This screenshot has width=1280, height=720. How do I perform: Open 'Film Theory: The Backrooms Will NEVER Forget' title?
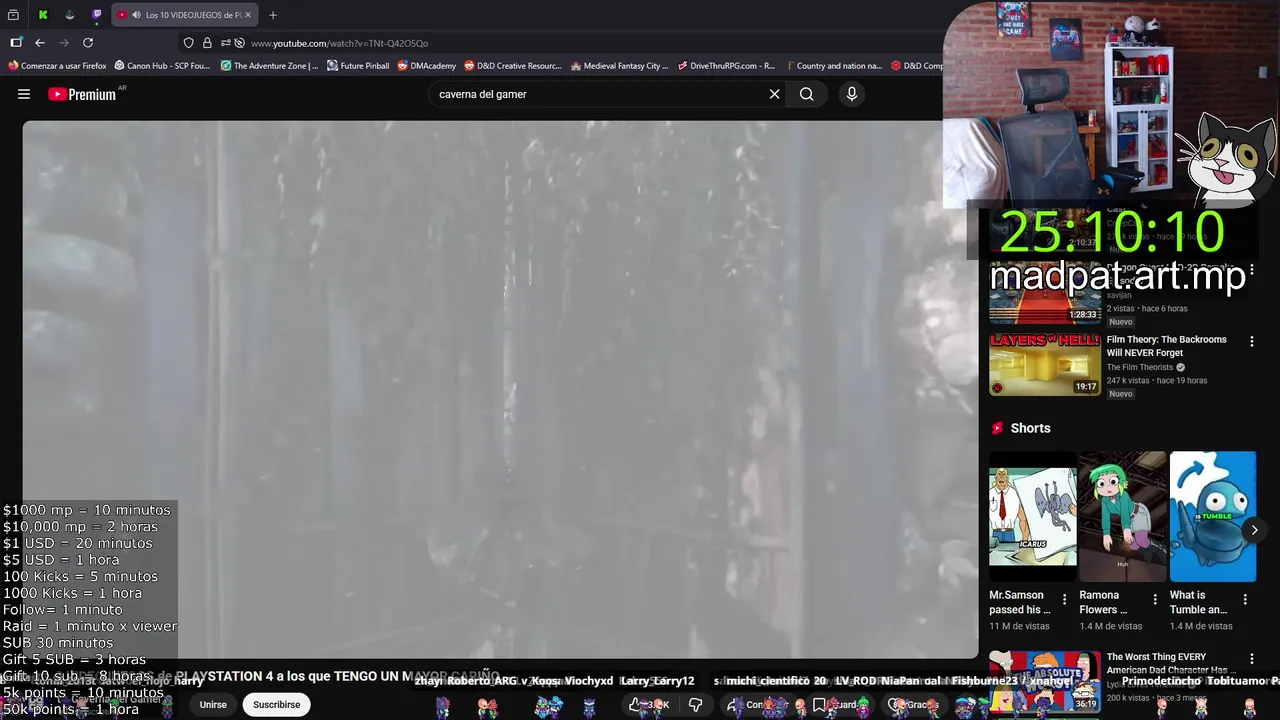point(1166,346)
